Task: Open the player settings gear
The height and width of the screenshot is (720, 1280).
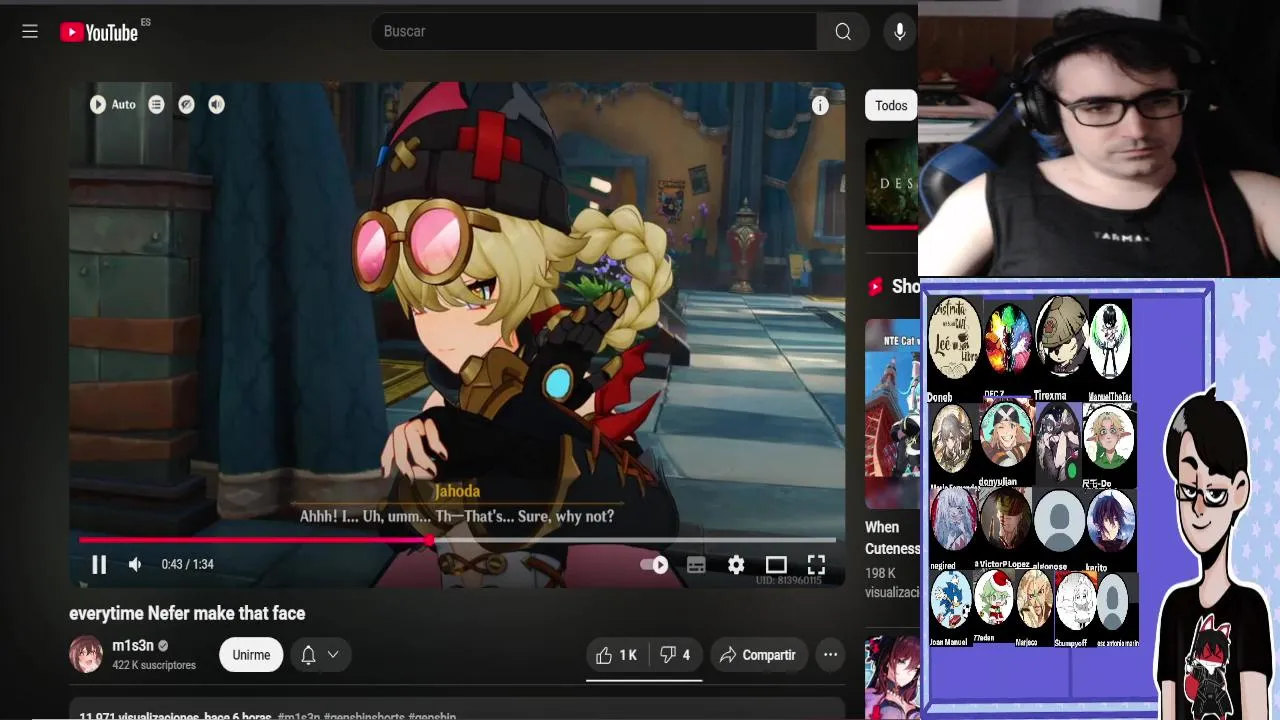Action: pyautogui.click(x=736, y=565)
